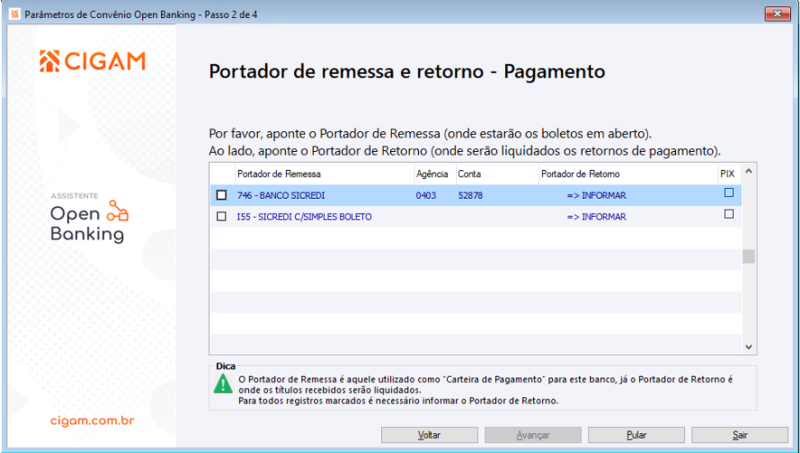800x453 pixels.
Task: Click the title bar application icon
Action: point(14,14)
